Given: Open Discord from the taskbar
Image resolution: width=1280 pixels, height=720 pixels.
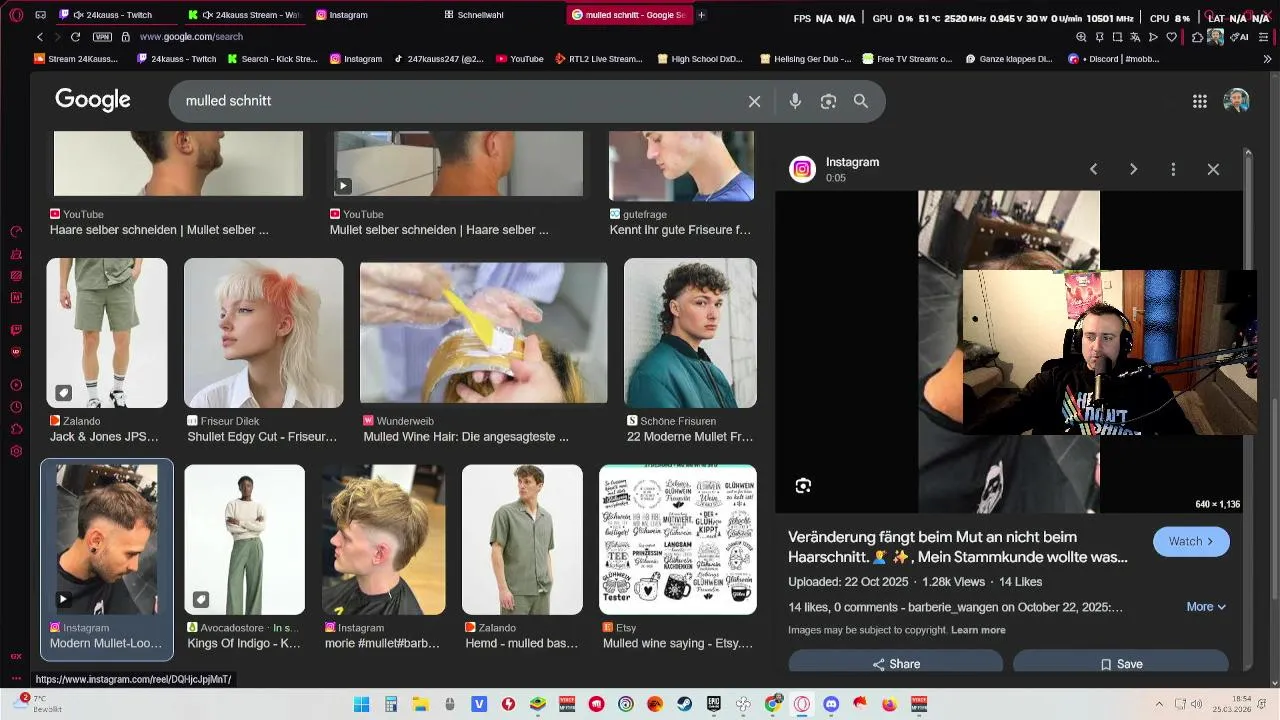Looking at the screenshot, I should point(831,704).
